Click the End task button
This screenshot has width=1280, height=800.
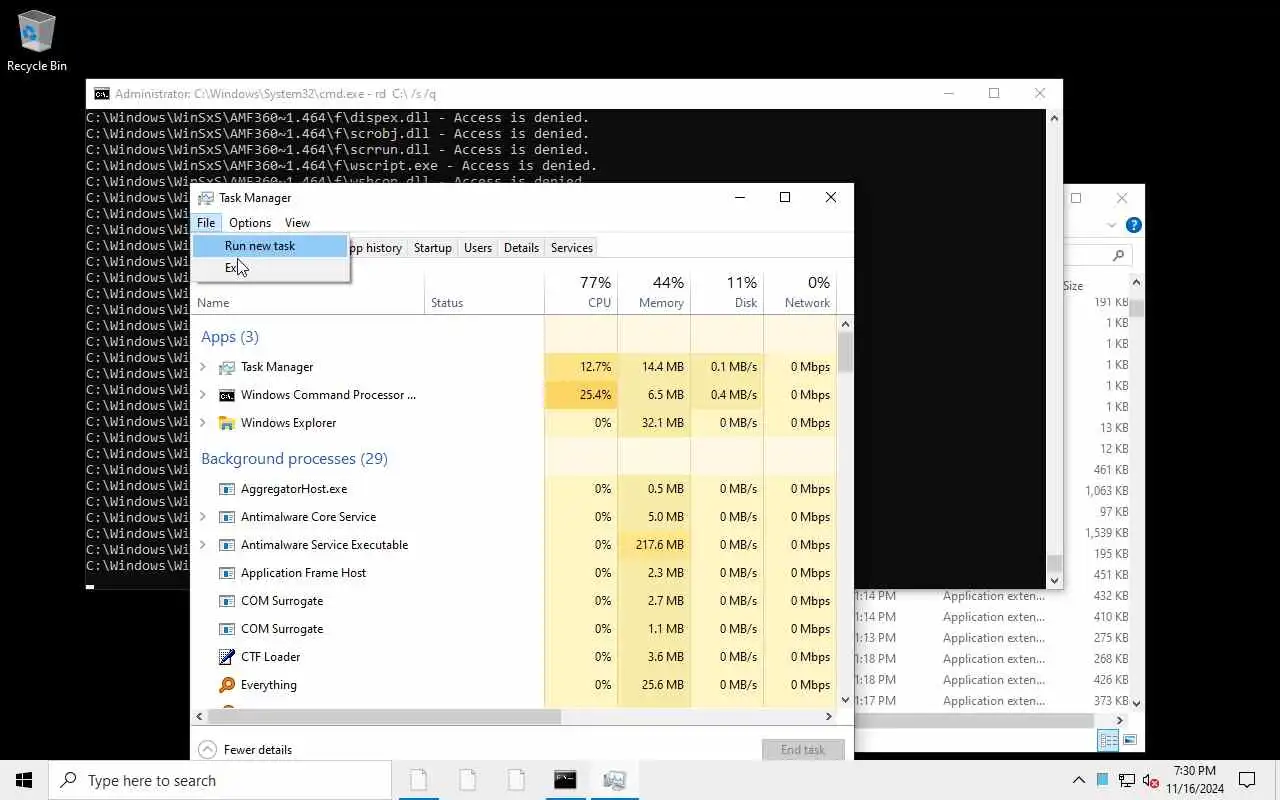[803, 750]
